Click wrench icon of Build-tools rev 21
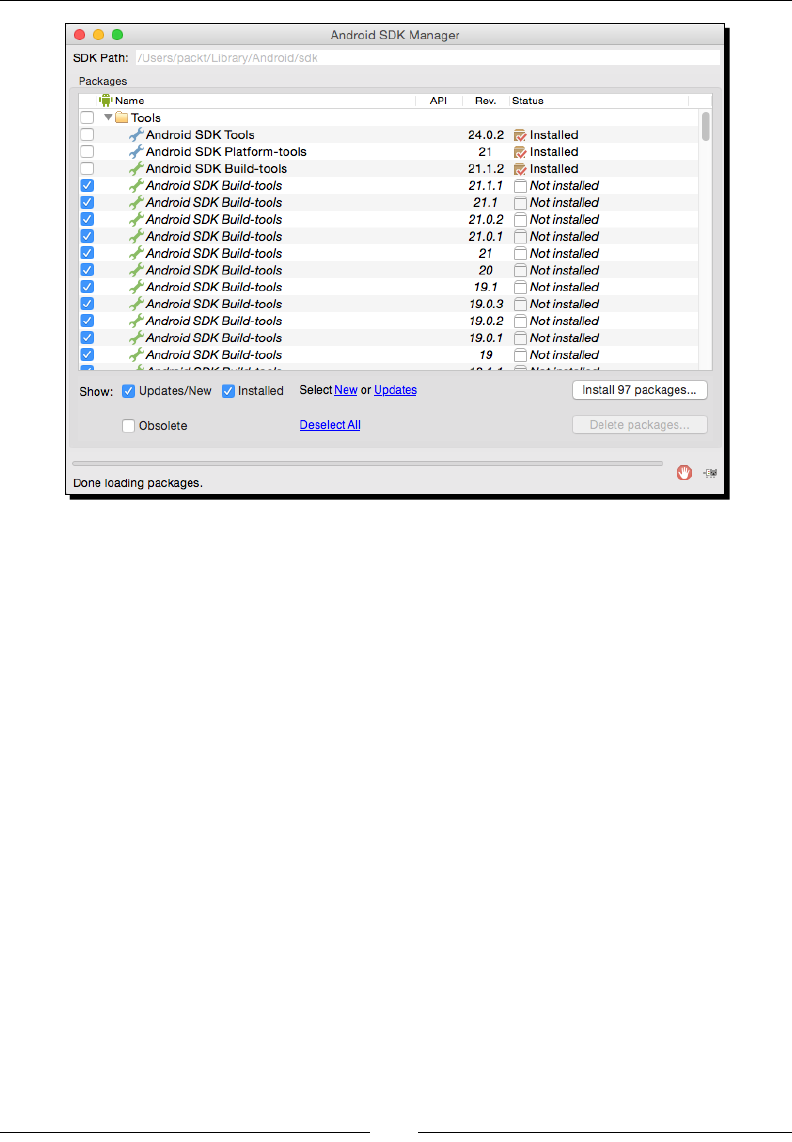Image resolution: width=792 pixels, height=1142 pixels. (x=136, y=253)
